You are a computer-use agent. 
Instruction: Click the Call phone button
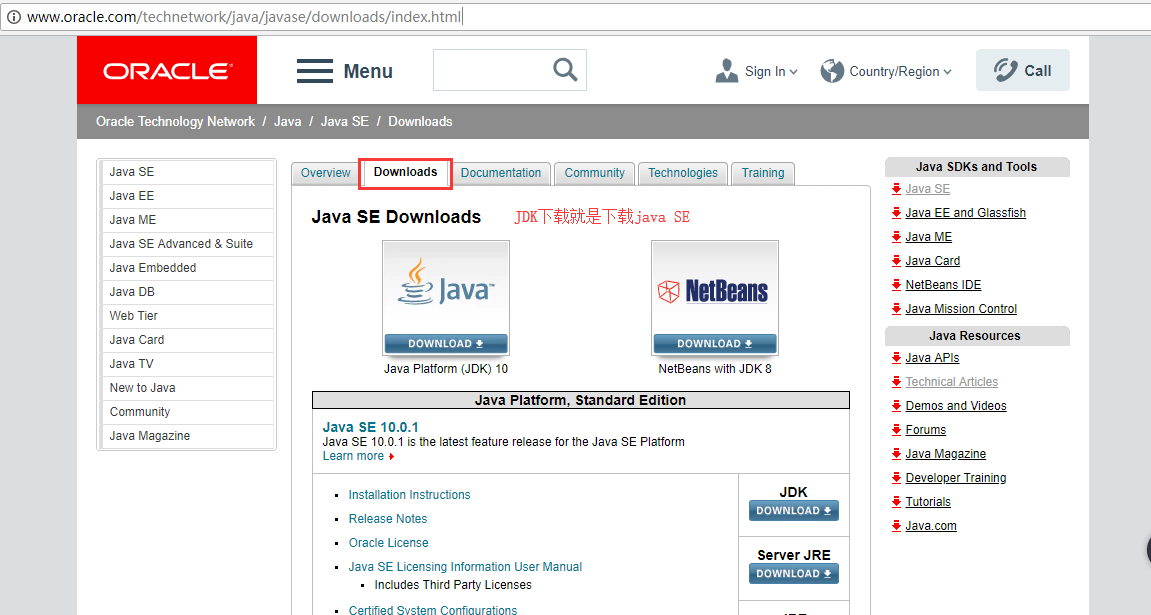click(x=1023, y=70)
